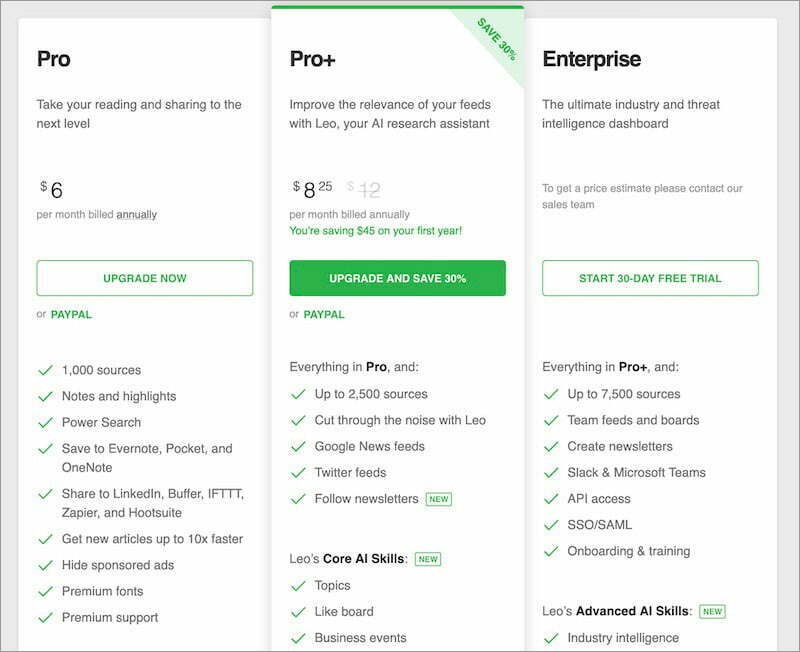Viewport: 800px width, 652px height.
Task: Select the Pro plan heading
Action: [54, 59]
